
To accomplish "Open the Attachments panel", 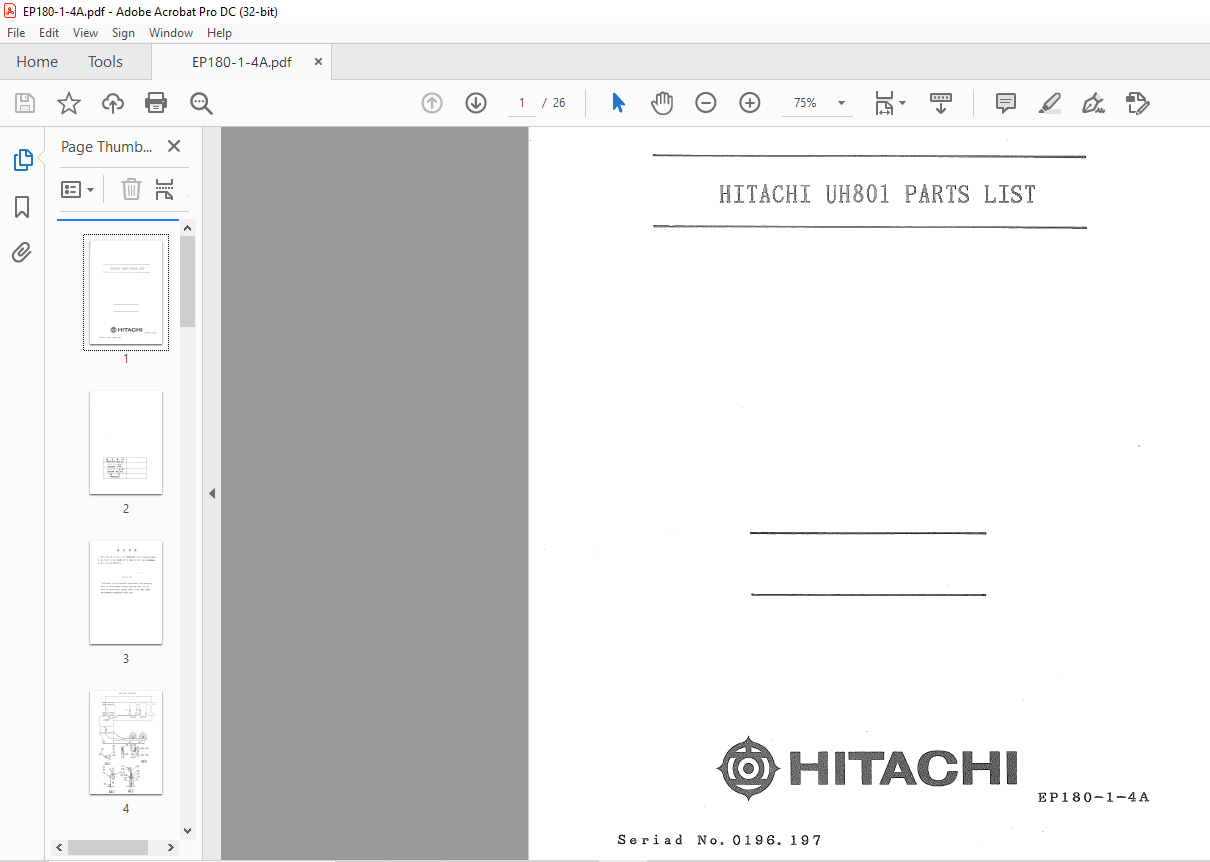I will [x=22, y=252].
